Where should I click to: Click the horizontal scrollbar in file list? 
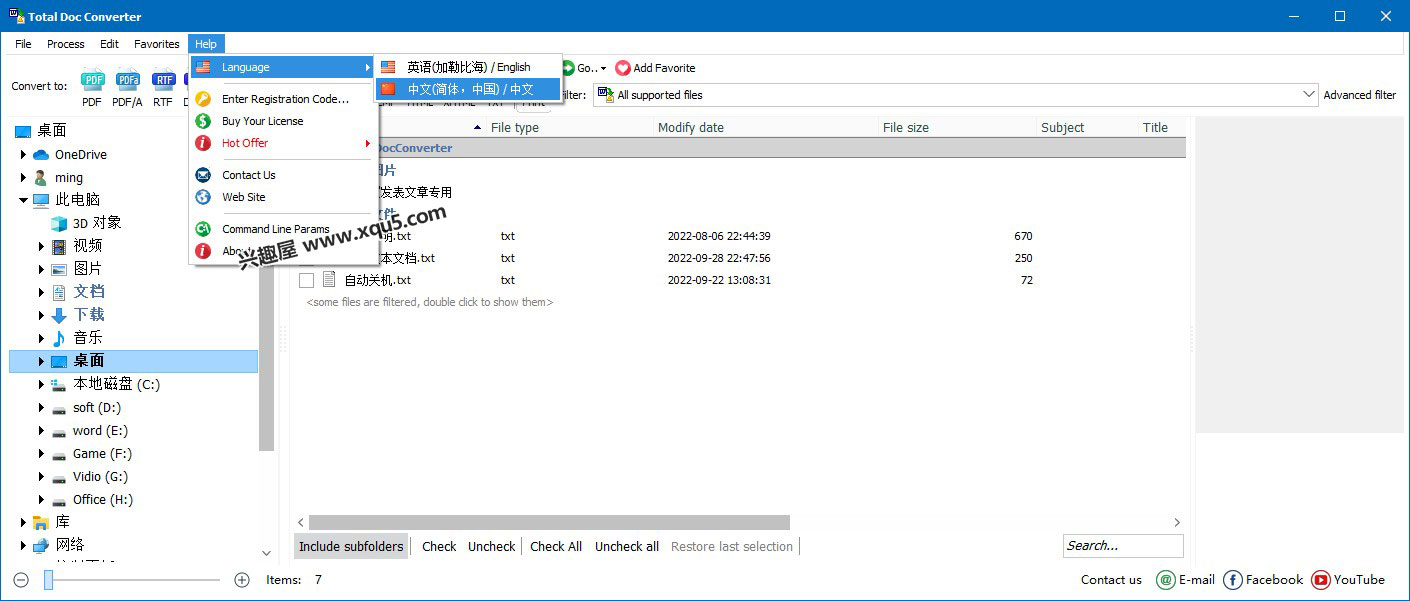[x=549, y=522]
